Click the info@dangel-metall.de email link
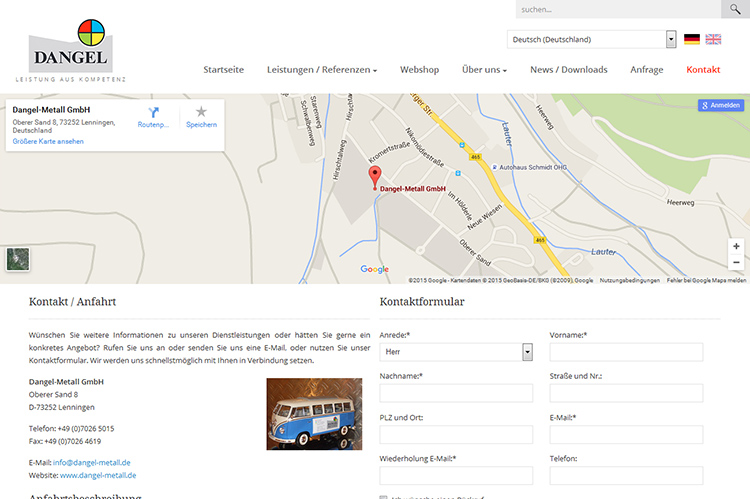 (x=91, y=463)
